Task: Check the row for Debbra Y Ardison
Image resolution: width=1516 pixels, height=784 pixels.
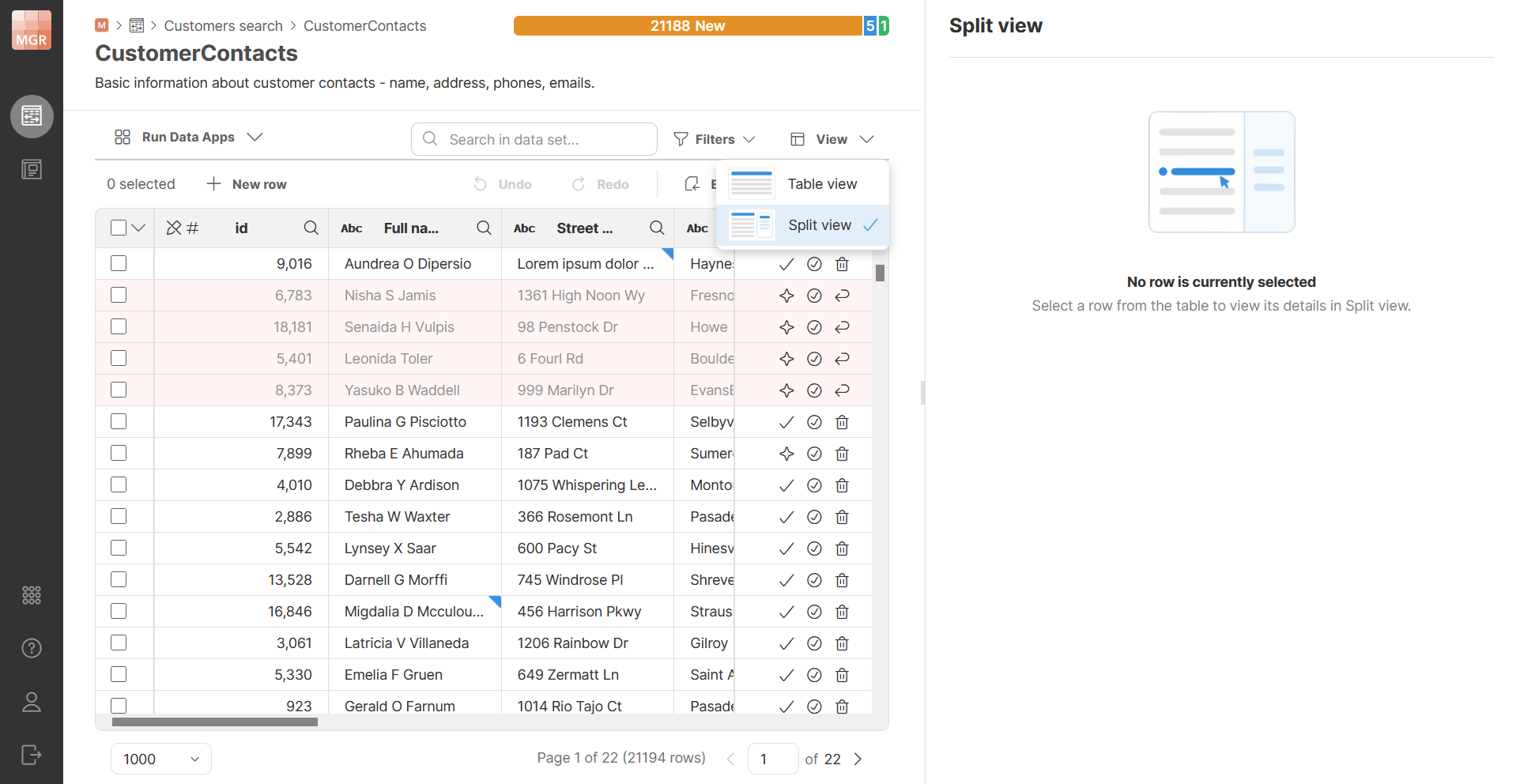Action: [119, 484]
